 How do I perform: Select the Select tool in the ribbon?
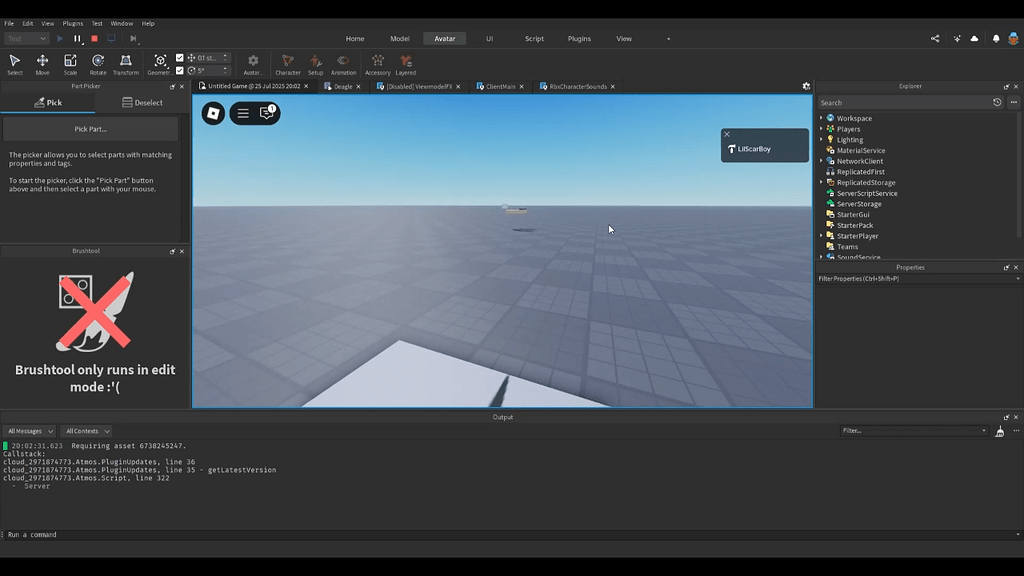click(14, 64)
